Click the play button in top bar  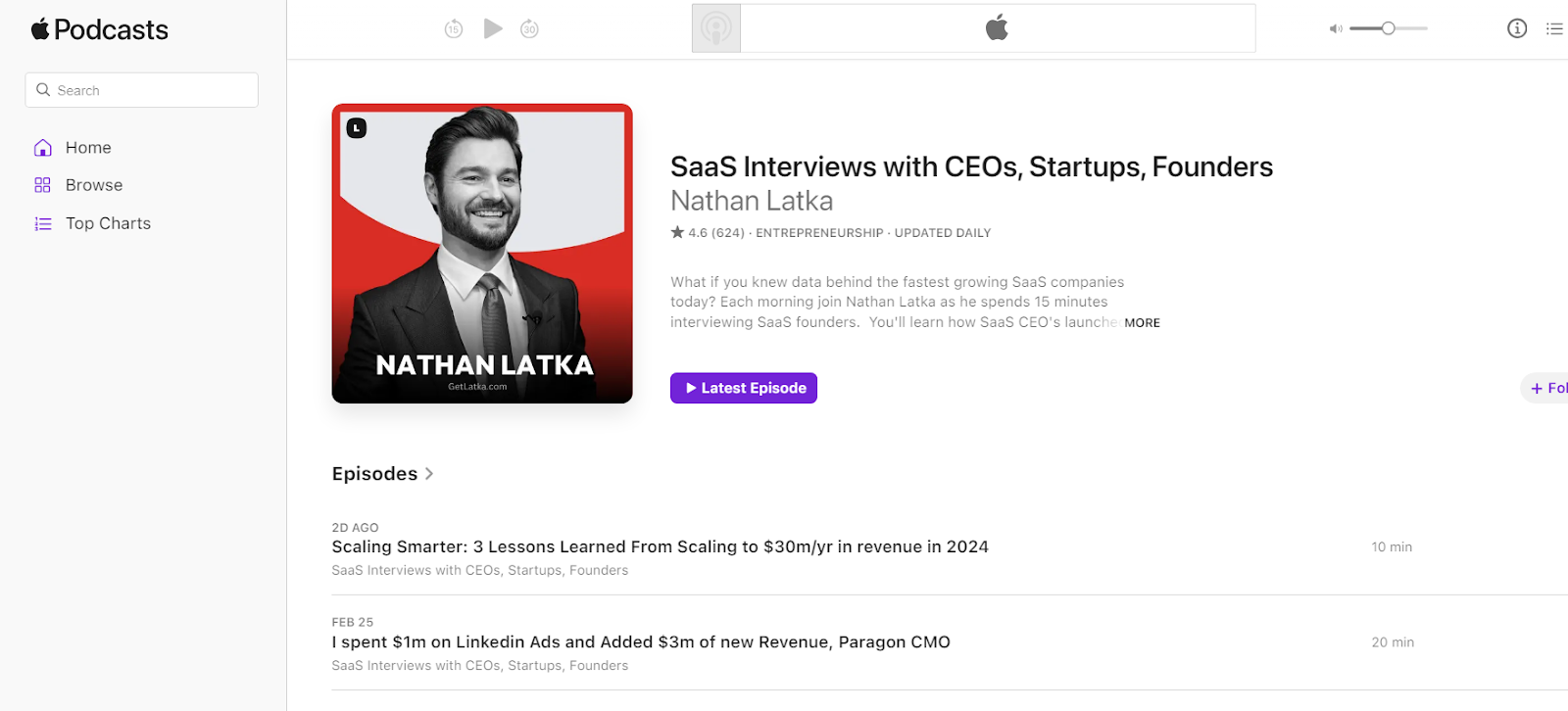pos(493,28)
